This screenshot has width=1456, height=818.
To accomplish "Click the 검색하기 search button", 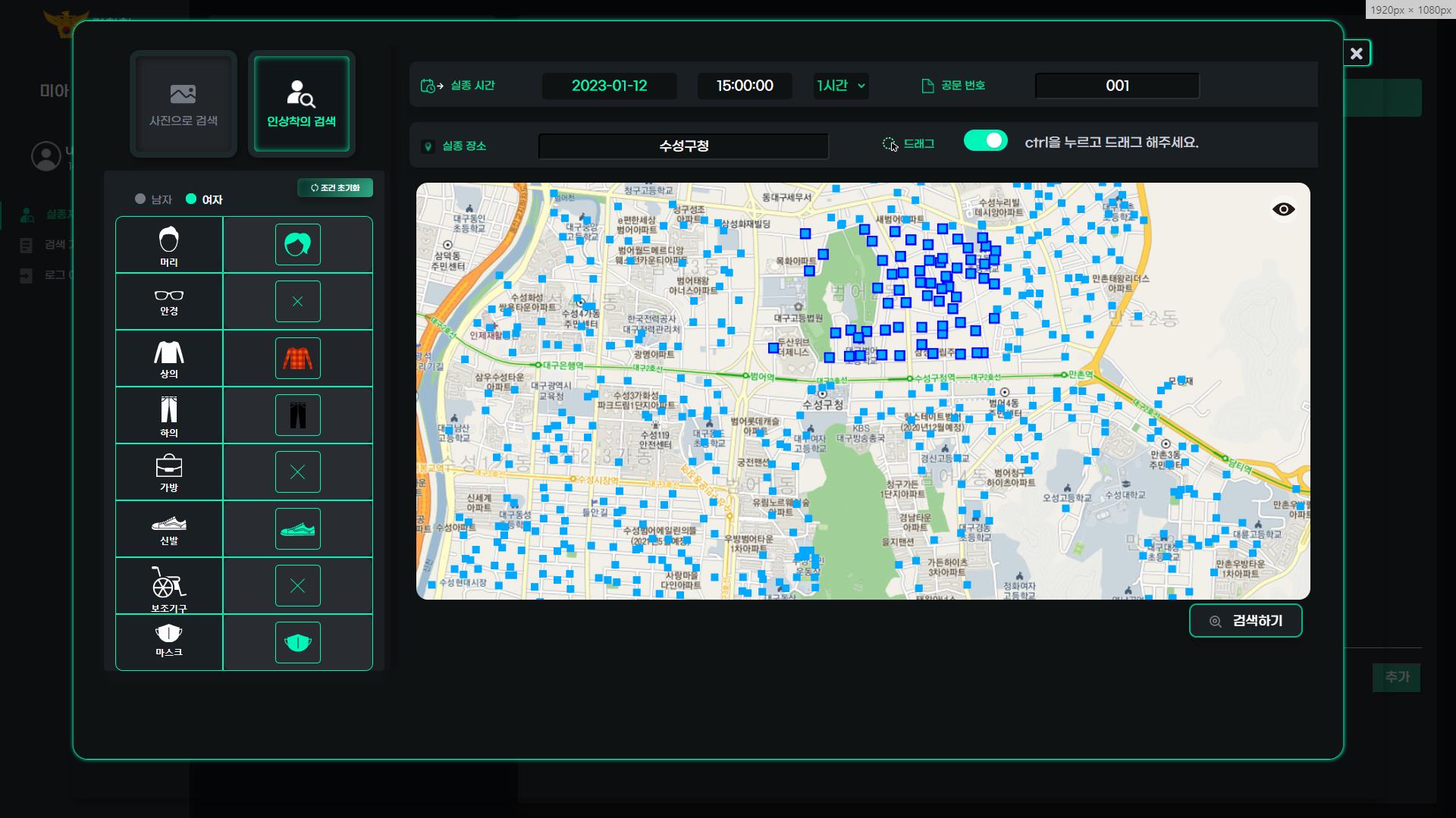I will click(x=1245, y=621).
